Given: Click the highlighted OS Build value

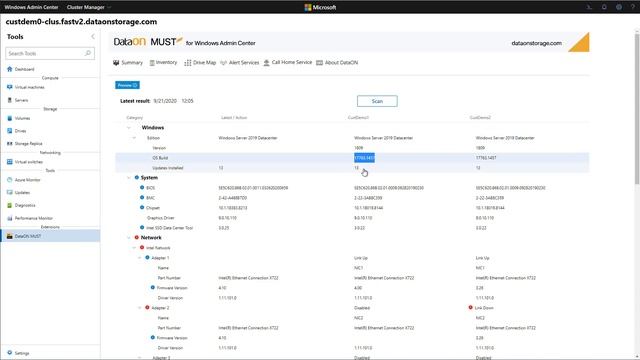Looking at the screenshot, I should click(x=364, y=158).
